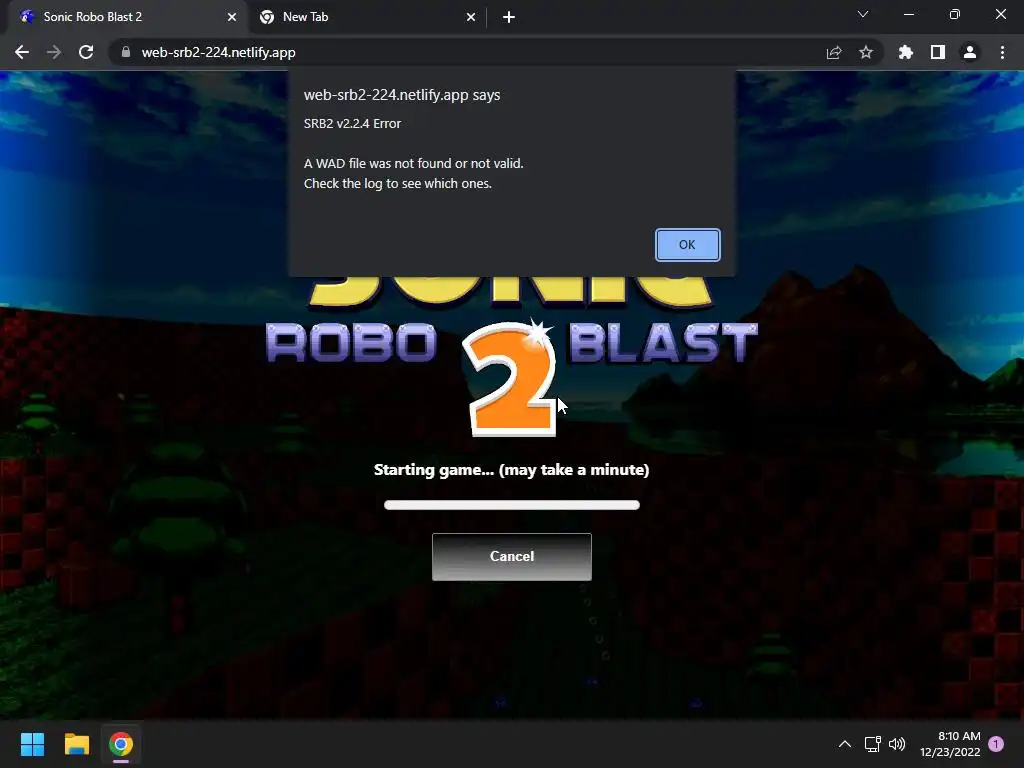
Task: Close the Sonic Robo Blast 2 tab
Action: pyautogui.click(x=232, y=17)
